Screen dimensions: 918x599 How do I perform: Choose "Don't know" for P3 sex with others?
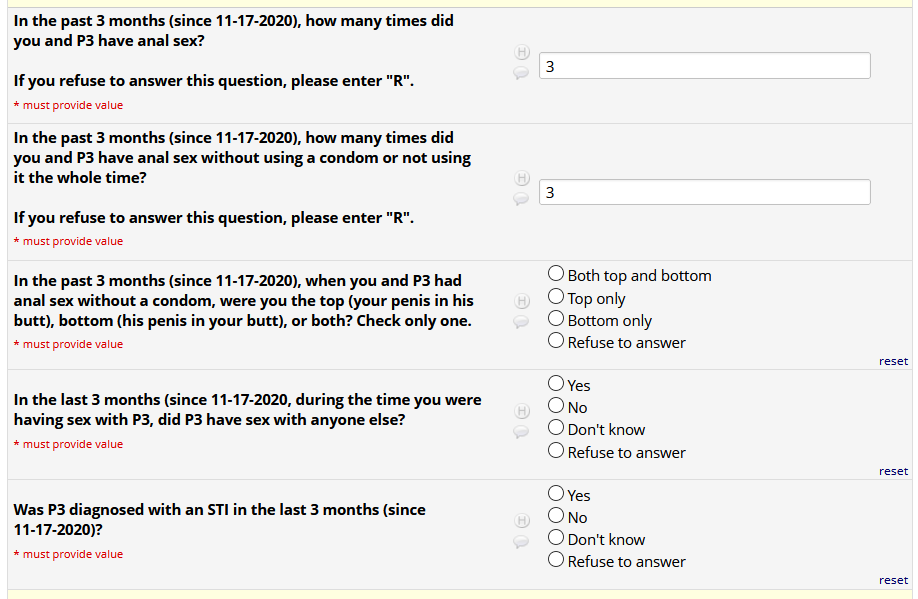[556, 428]
